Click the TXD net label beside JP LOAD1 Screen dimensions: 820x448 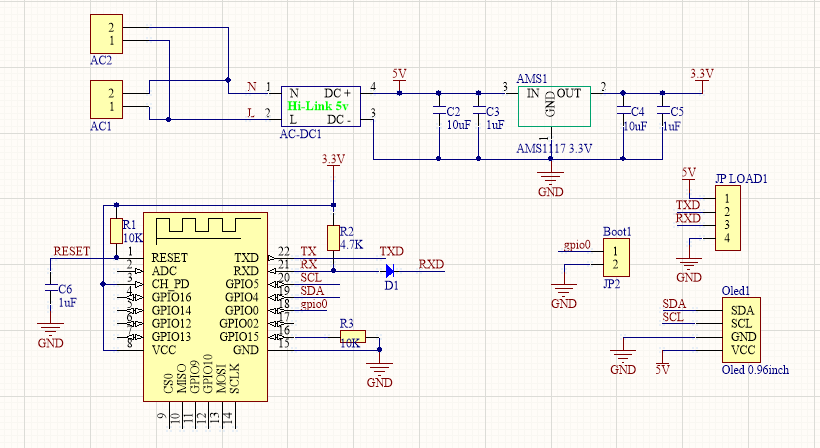pyautogui.click(x=688, y=205)
